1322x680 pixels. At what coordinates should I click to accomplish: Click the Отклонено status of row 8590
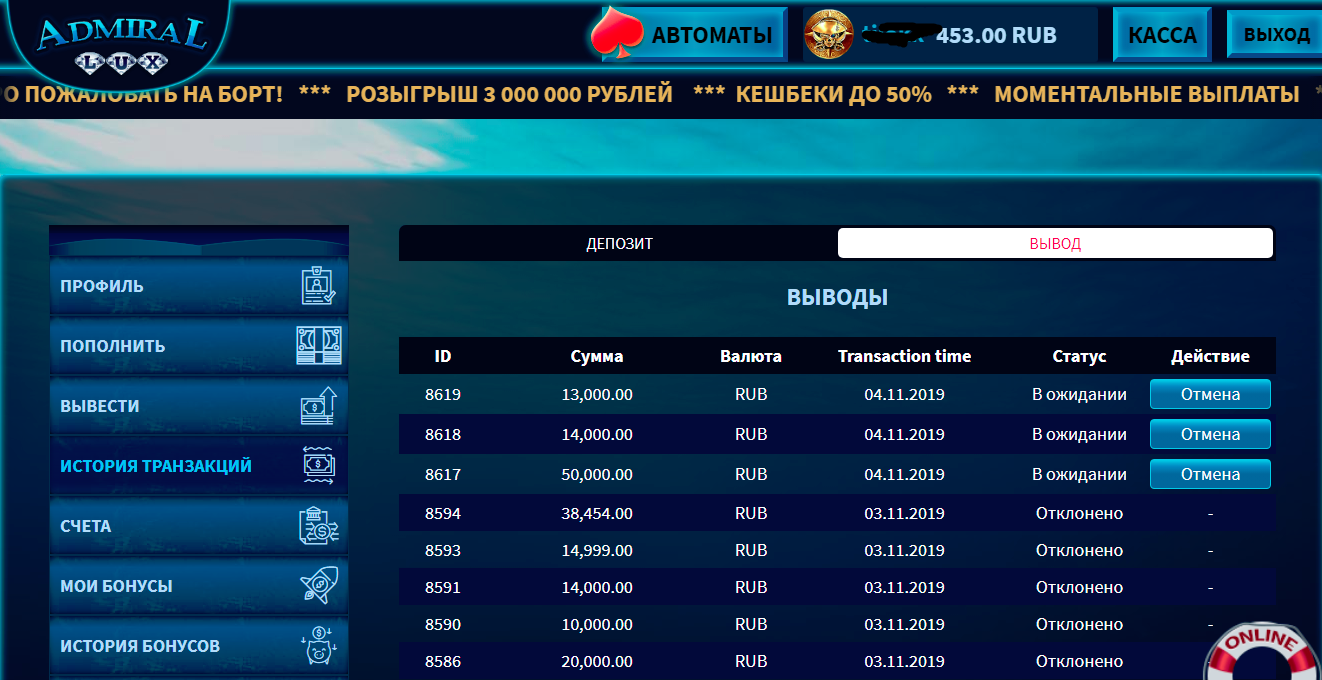click(1079, 624)
